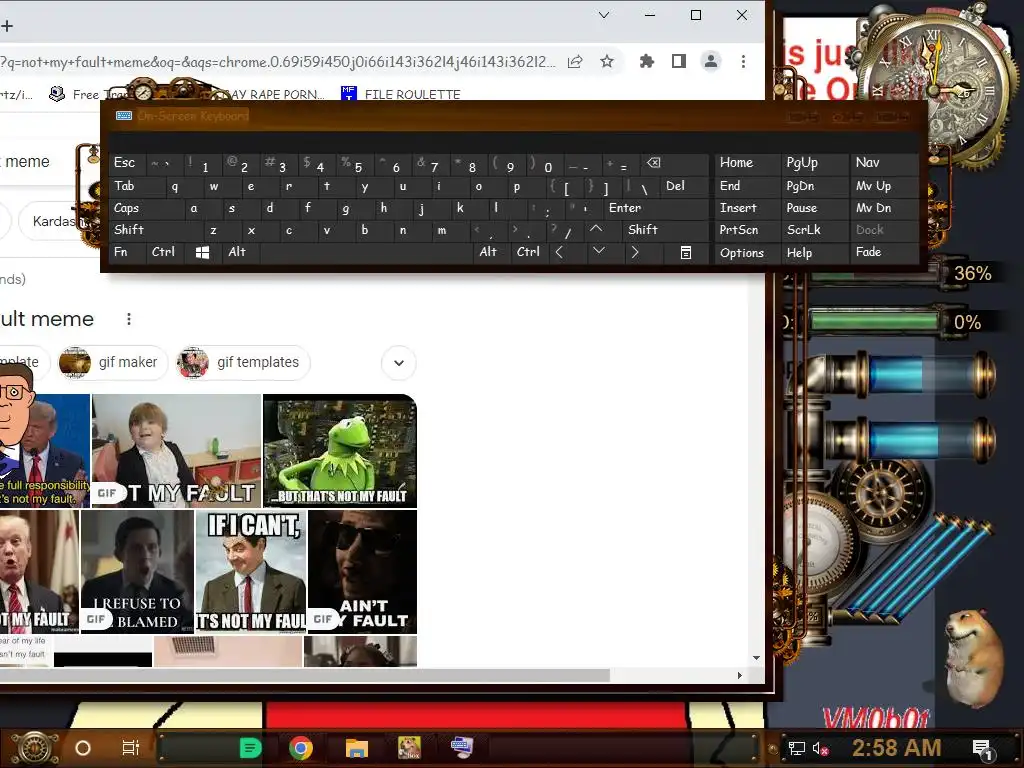The image size is (1024, 768).
Task: Toggle the left Shift key
Action: [157, 230]
